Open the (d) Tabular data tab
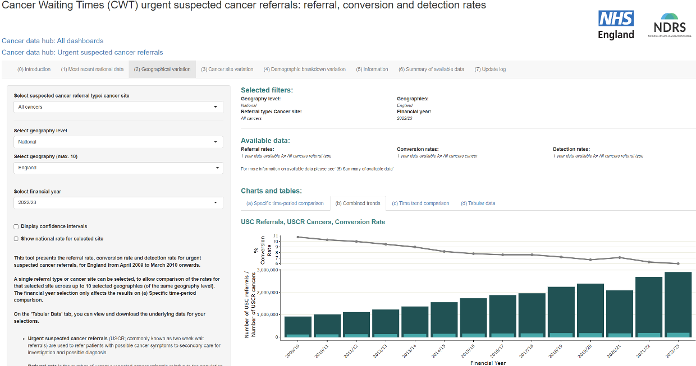 pyautogui.click(x=478, y=203)
